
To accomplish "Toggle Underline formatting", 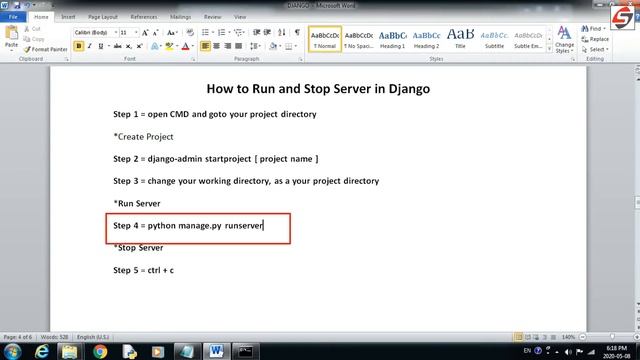I will 100,46.
